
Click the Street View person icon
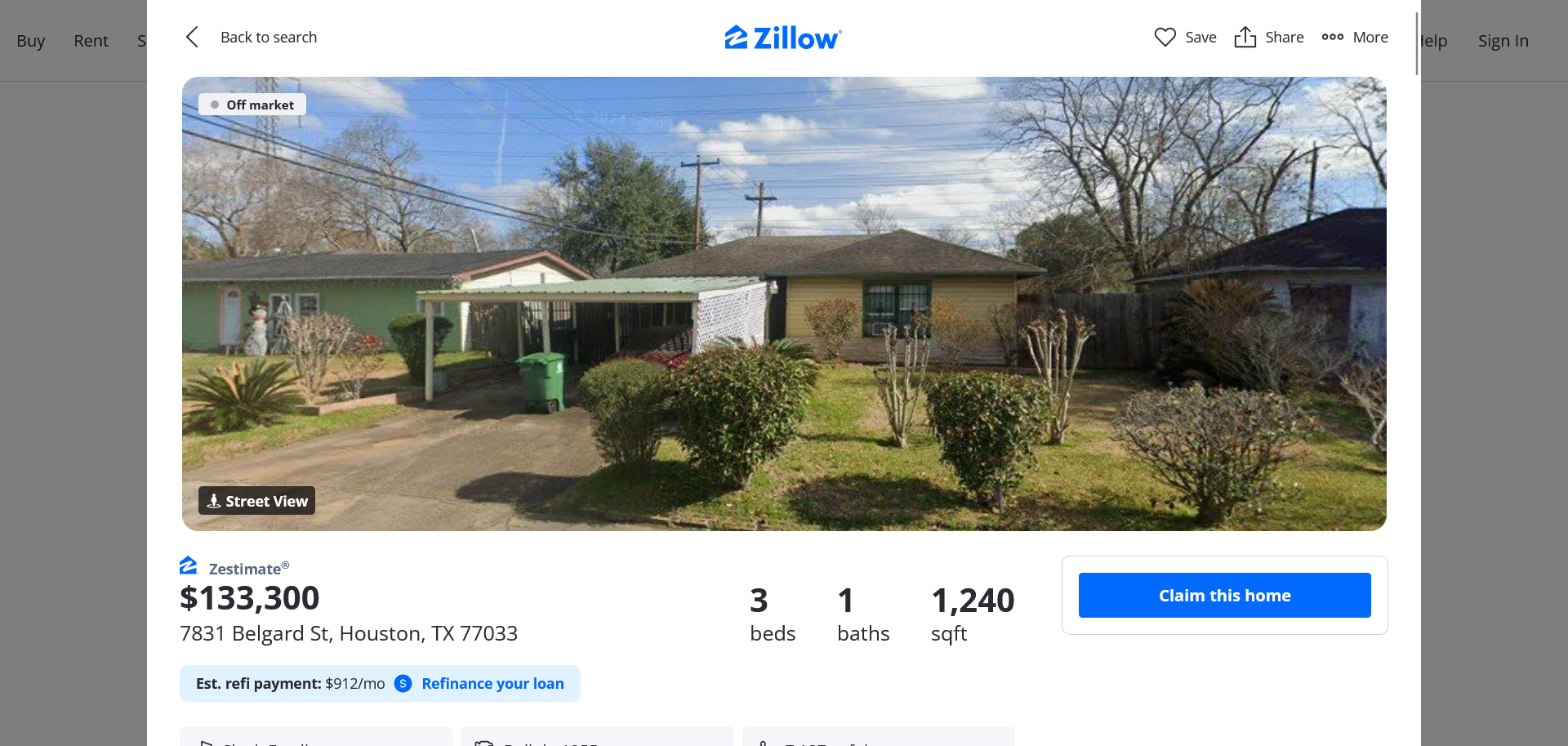(214, 501)
